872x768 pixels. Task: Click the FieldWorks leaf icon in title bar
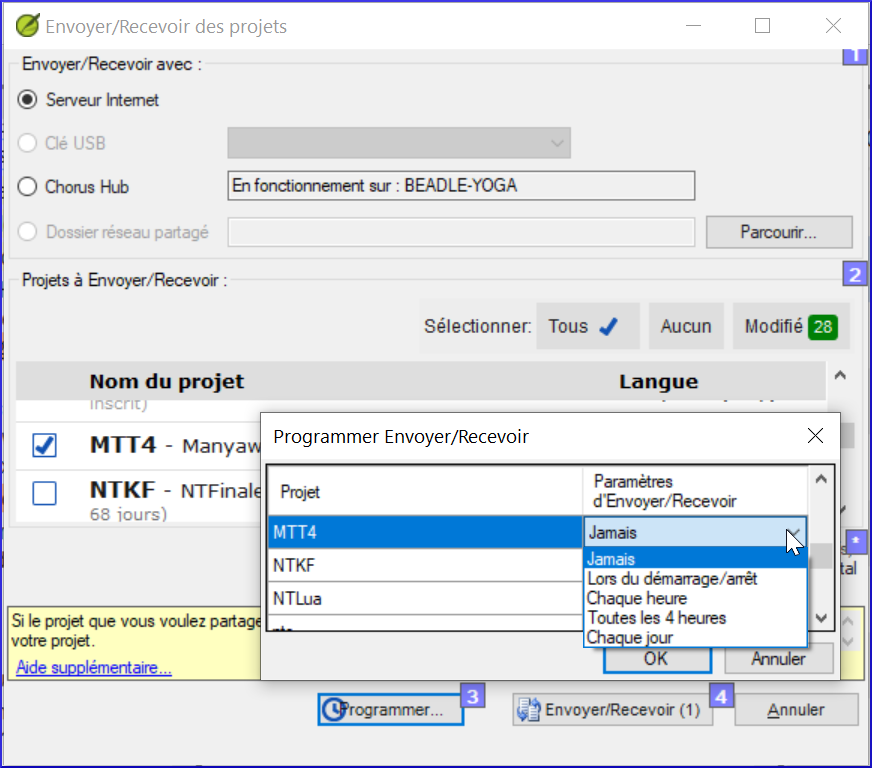coord(27,26)
